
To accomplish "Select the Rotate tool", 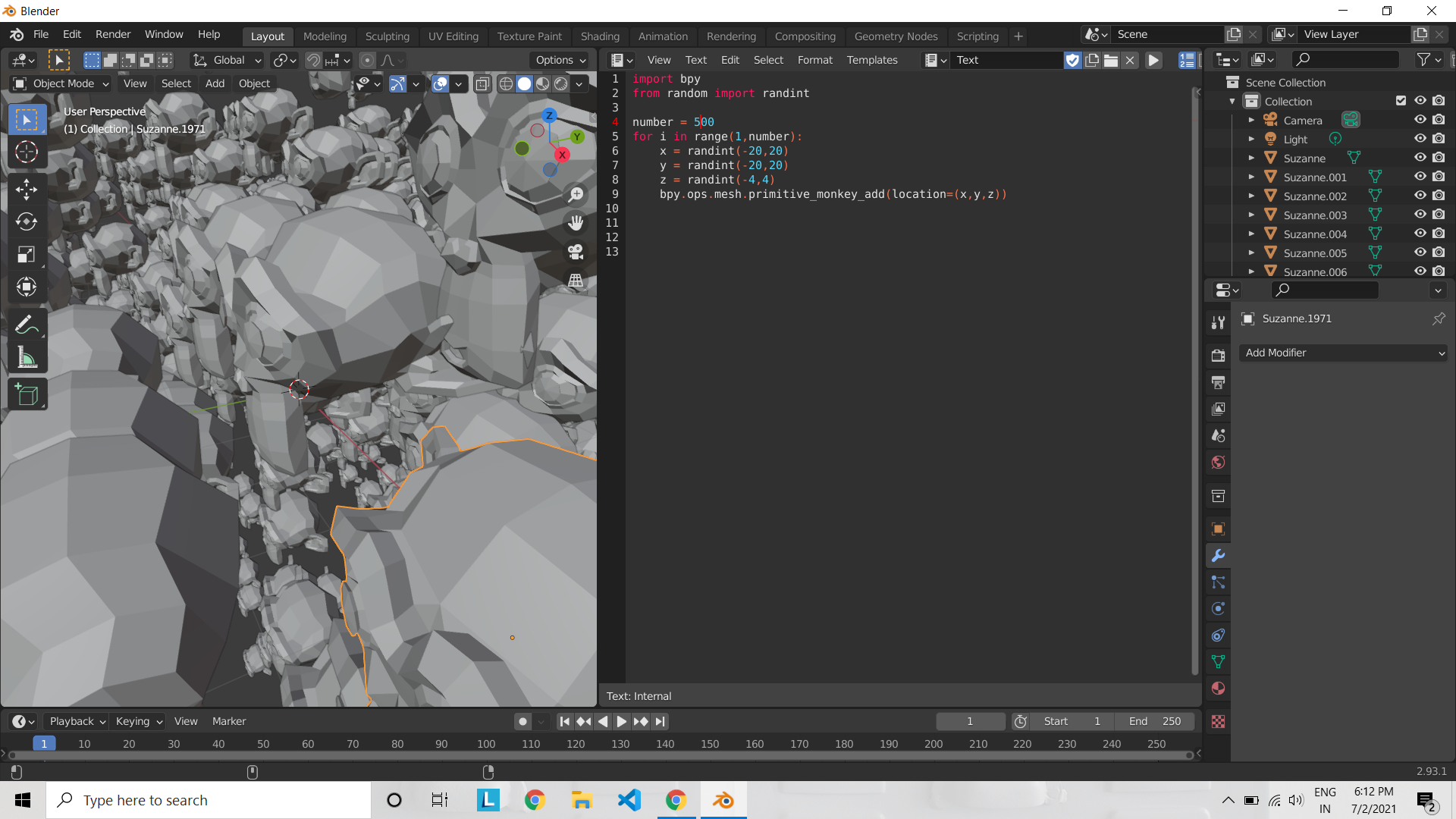I will [x=27, y=221].
